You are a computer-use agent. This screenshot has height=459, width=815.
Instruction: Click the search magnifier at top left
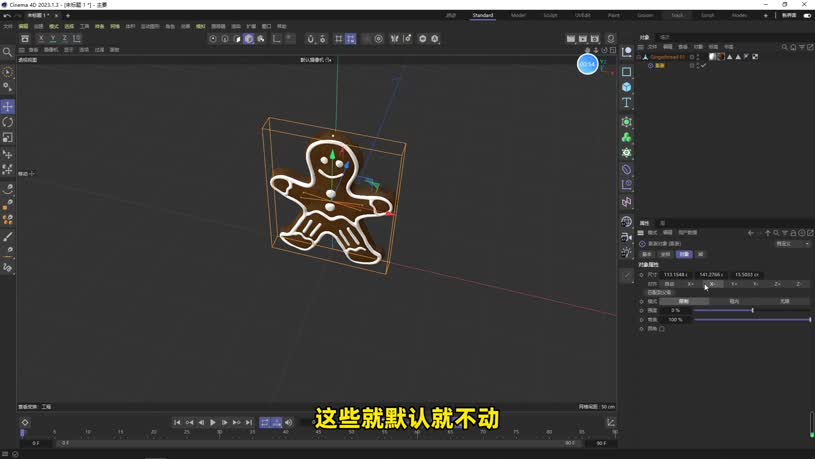[x=7, y=52]
